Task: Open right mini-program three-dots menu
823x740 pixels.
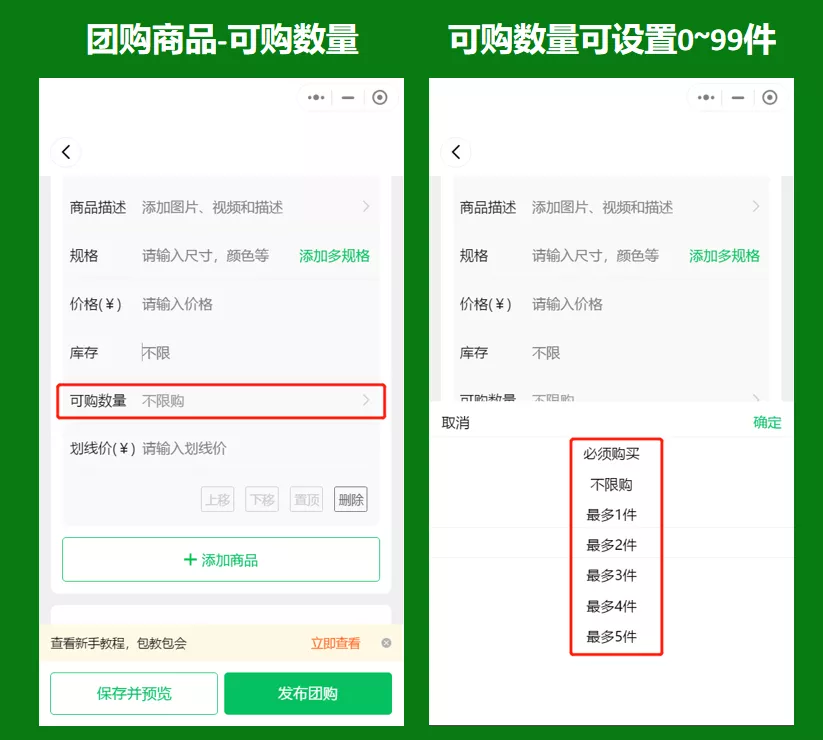Action: (706, 98)
